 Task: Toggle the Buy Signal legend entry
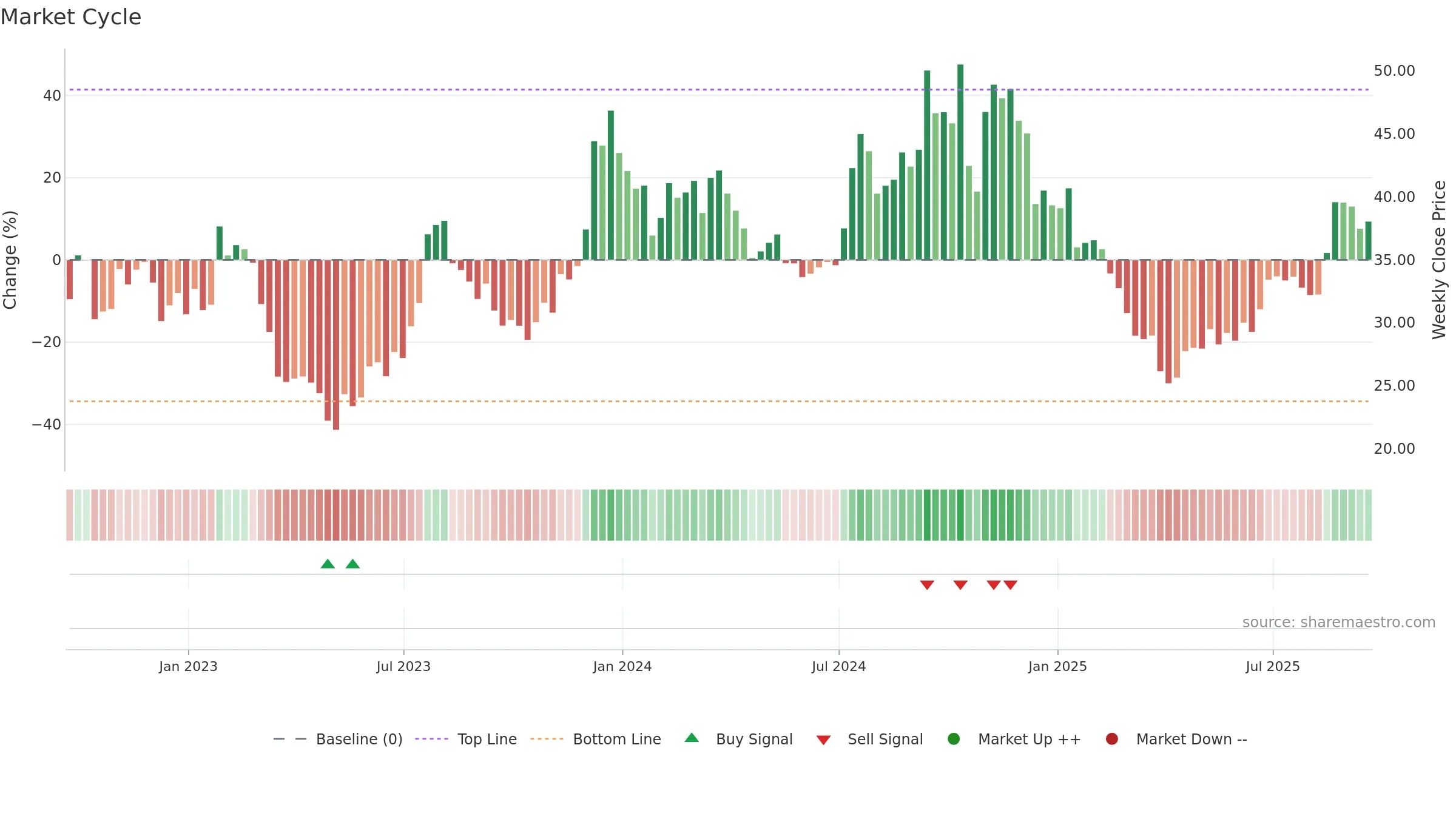738,739
